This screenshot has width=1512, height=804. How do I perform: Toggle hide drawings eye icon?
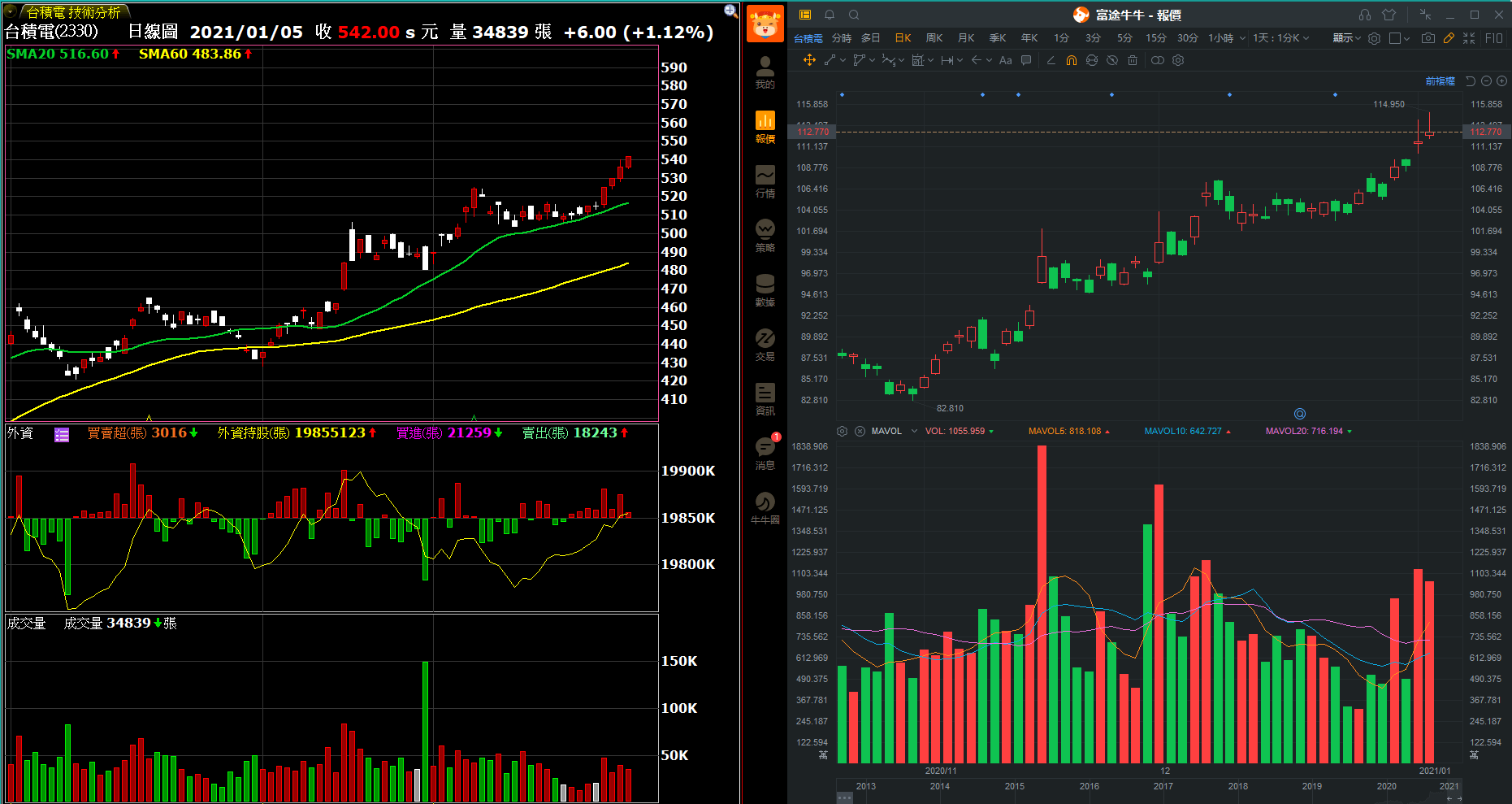point(1112,60)
